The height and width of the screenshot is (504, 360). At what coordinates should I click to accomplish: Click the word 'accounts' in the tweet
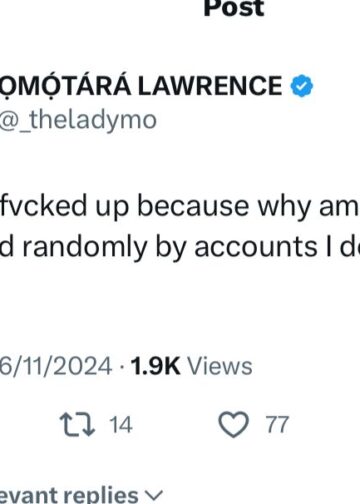coord(256,248)
